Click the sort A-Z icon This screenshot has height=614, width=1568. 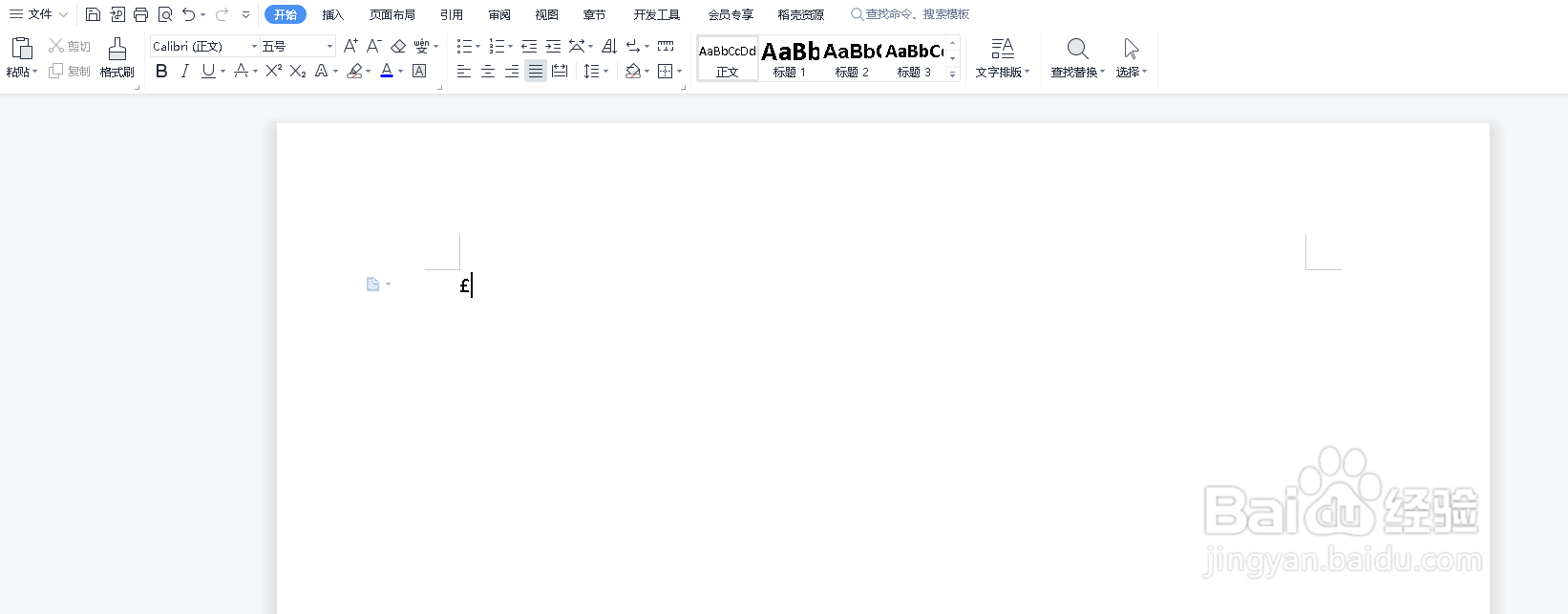609,46
